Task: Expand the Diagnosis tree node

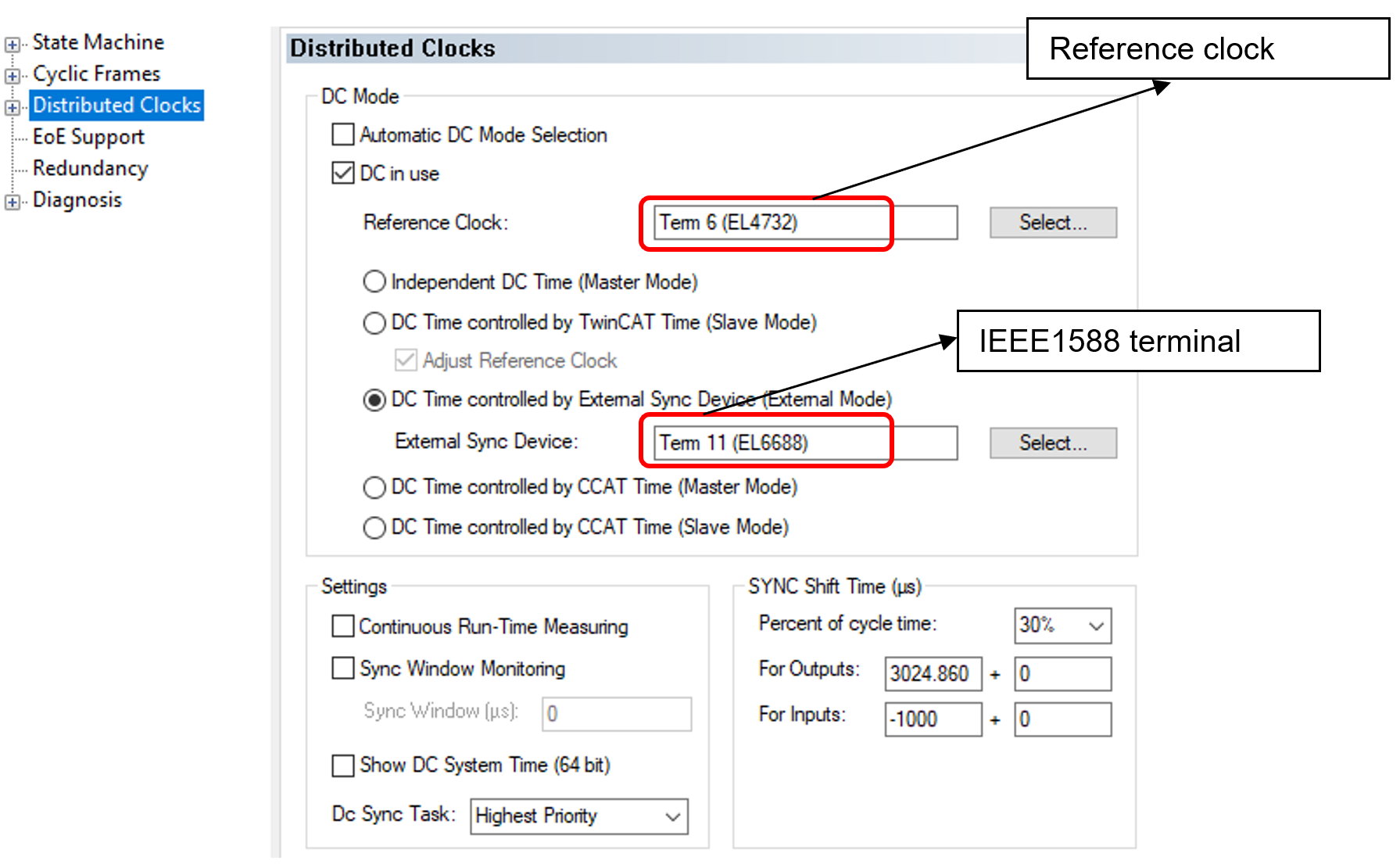Action: click(x=12, y=202)
